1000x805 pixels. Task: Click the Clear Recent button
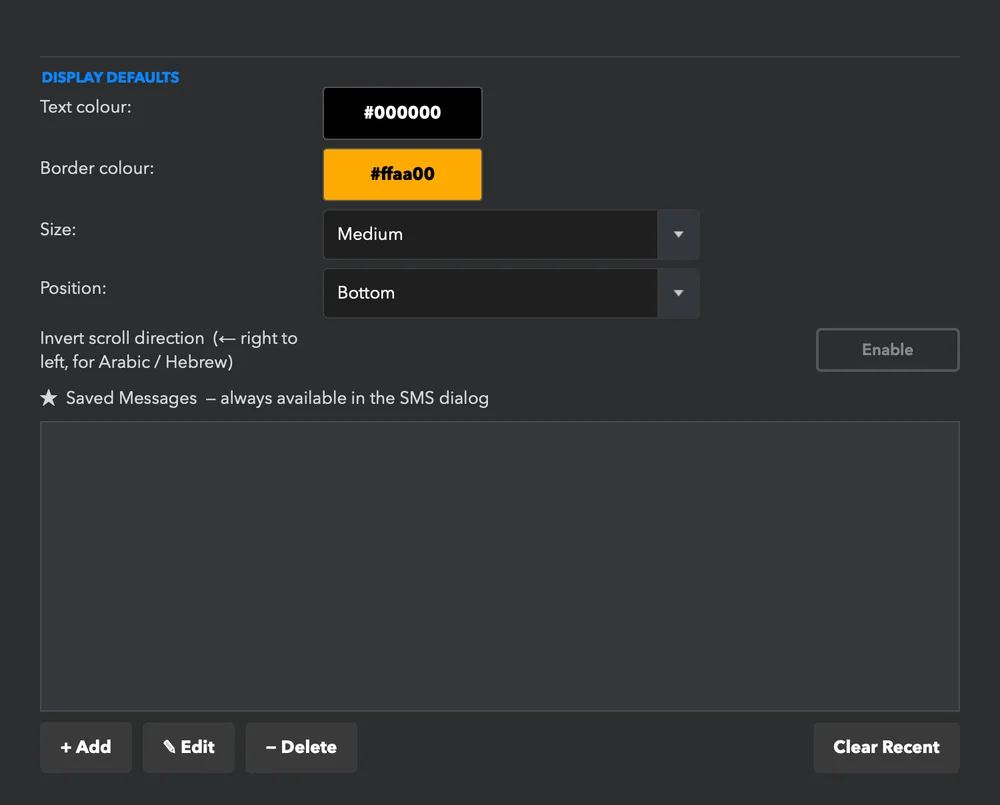(x=886, y=747)
